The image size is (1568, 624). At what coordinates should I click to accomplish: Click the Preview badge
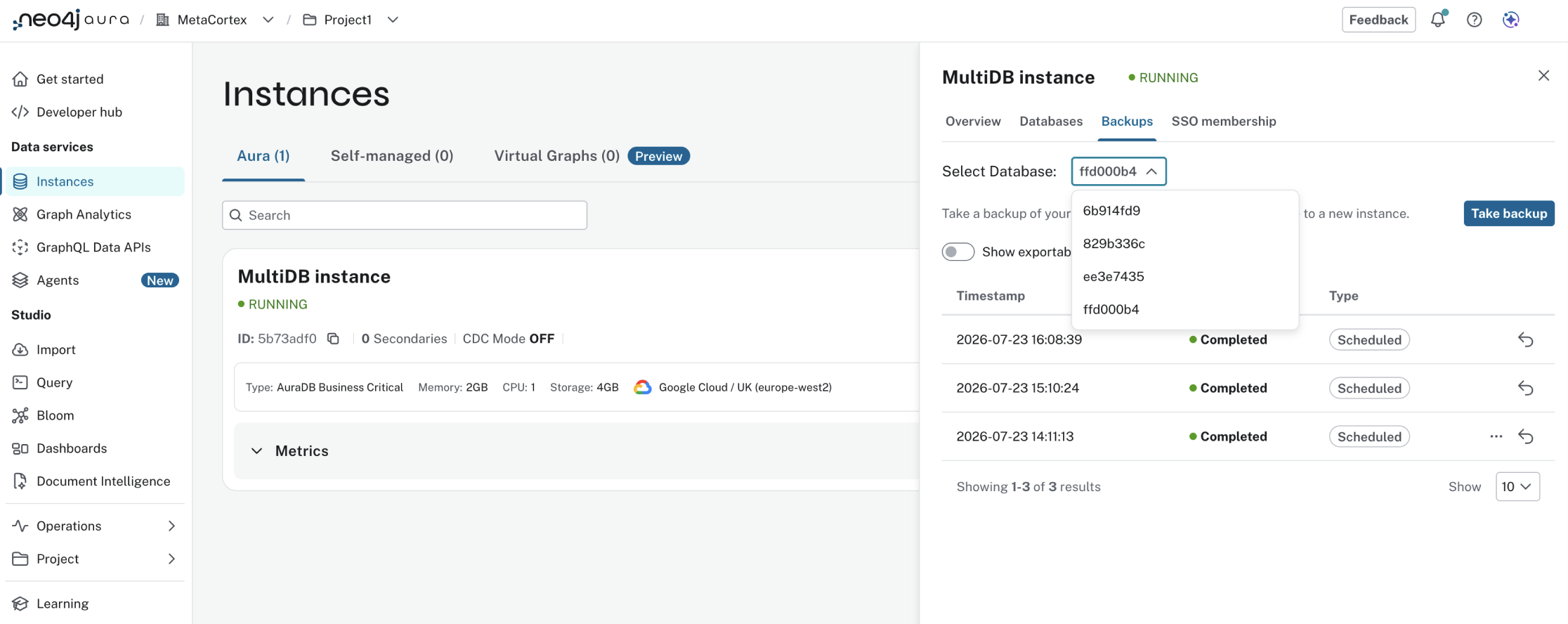(658, 156)
